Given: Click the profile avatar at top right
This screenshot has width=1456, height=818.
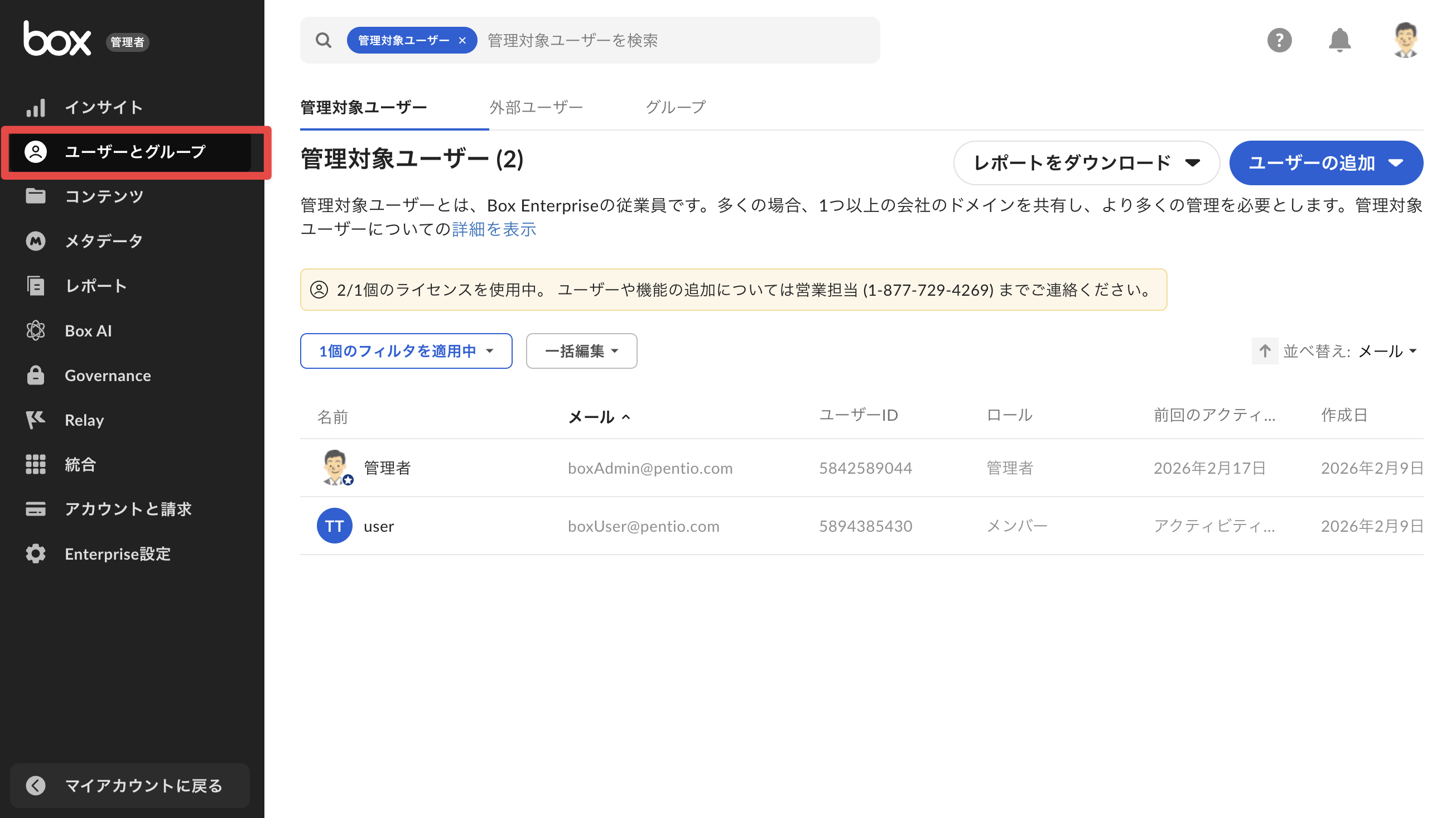Looking at the screenshot, I should click(1405, 40).
